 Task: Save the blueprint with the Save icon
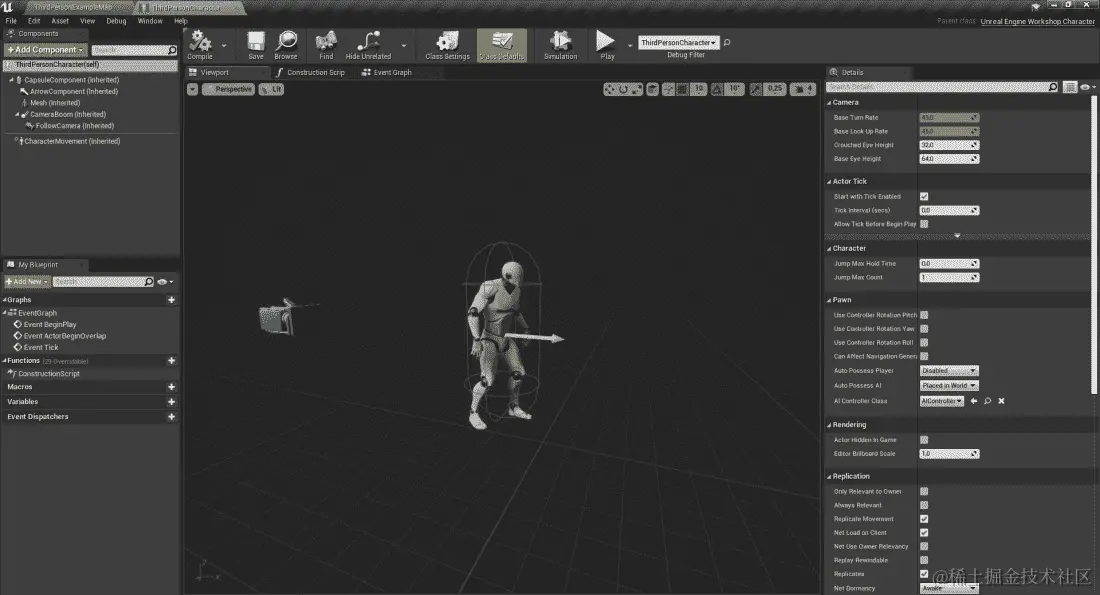coord(256,46)
